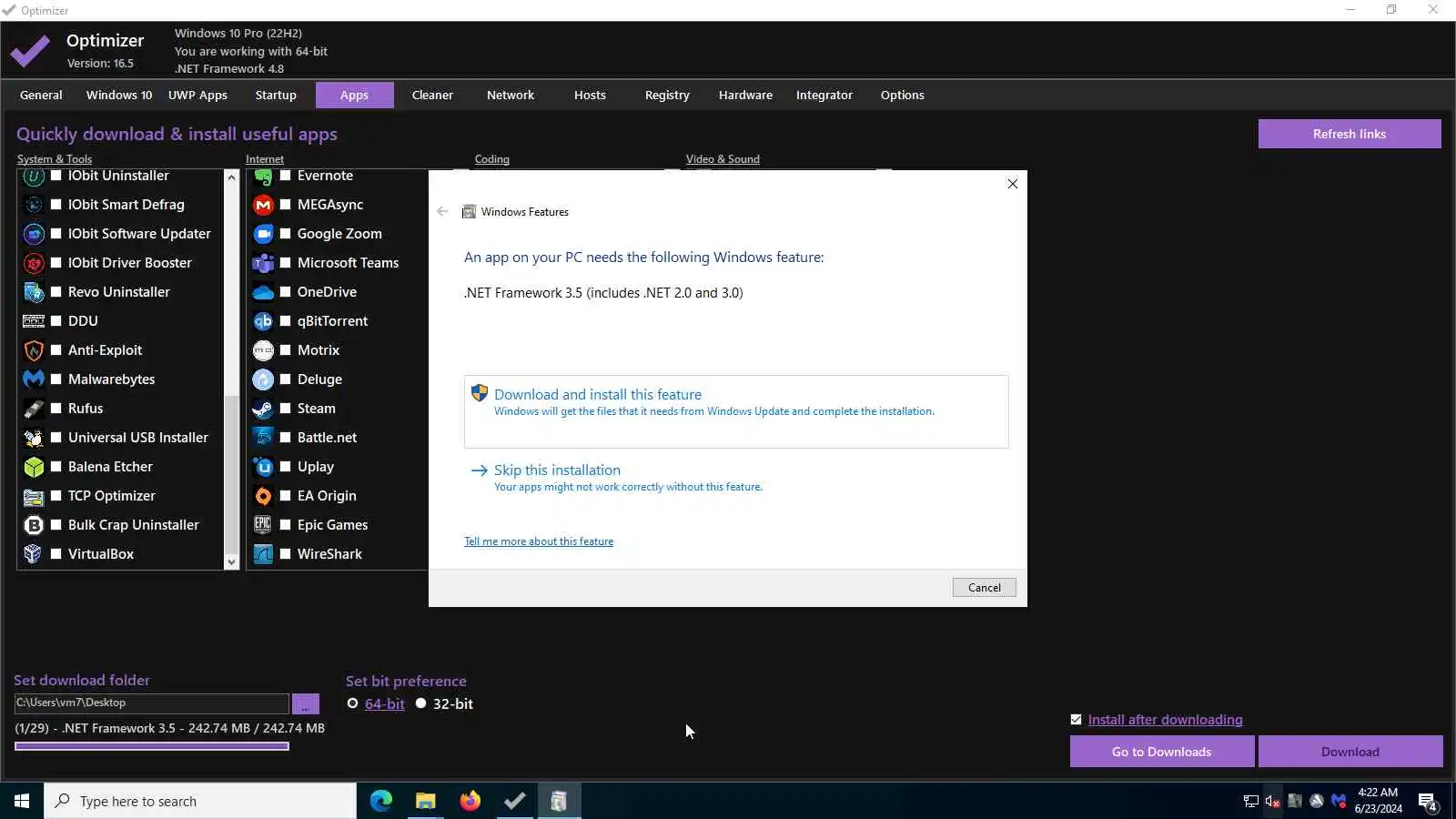
Task: Click the .NET Framework download progress bar
Action: point(152,747)
